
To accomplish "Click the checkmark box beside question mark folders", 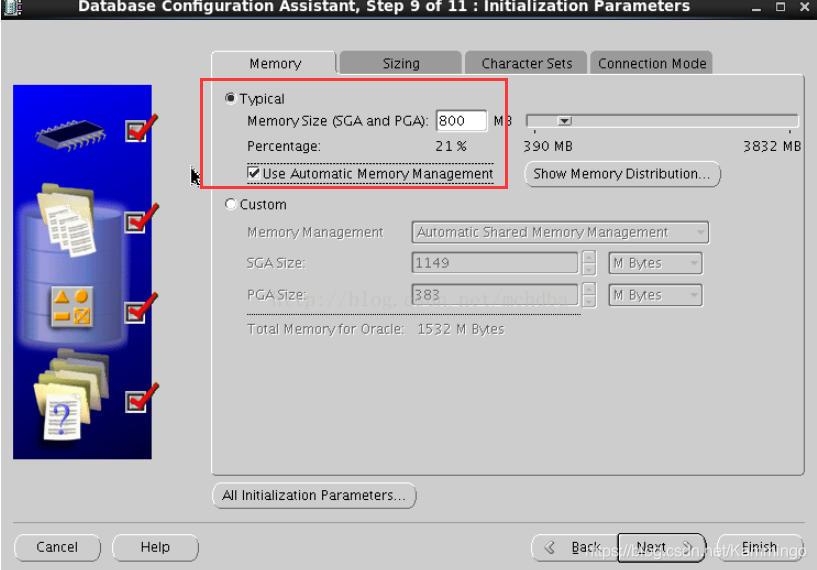I will [x=135, y=402].
